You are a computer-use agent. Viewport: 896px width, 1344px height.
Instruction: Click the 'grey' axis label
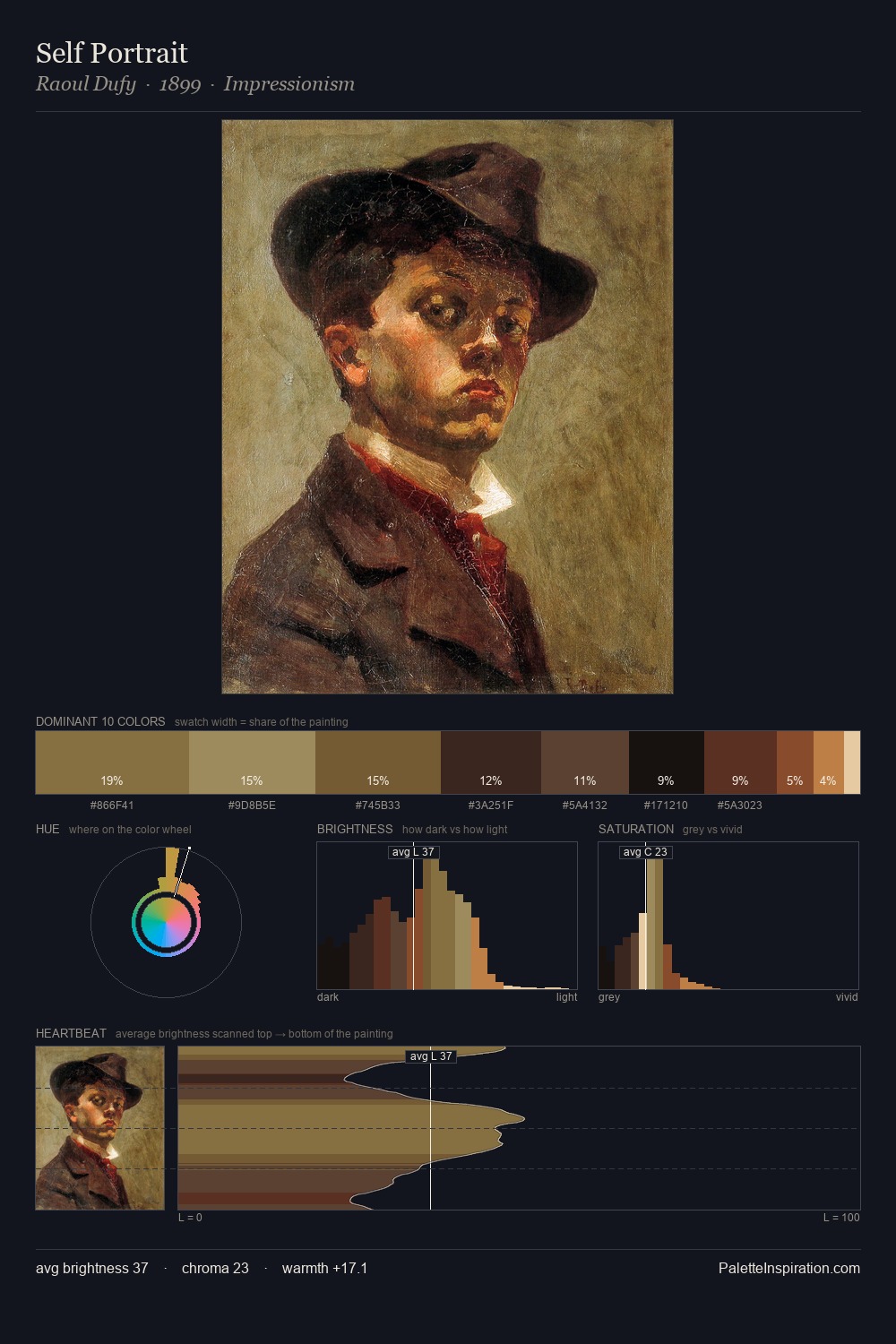point(609,997)
